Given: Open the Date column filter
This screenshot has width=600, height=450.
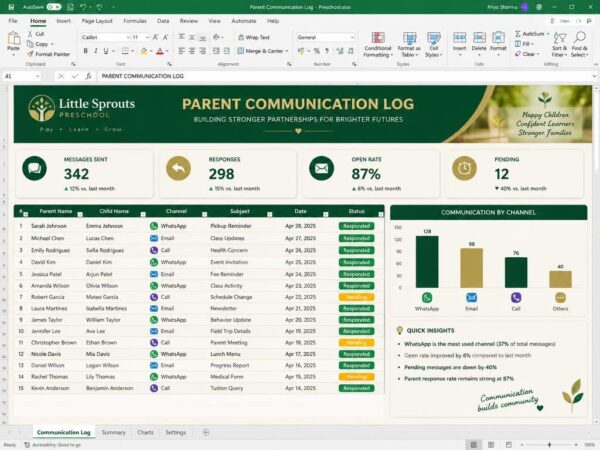Looking at the screenshot, I should coord(326,214).
